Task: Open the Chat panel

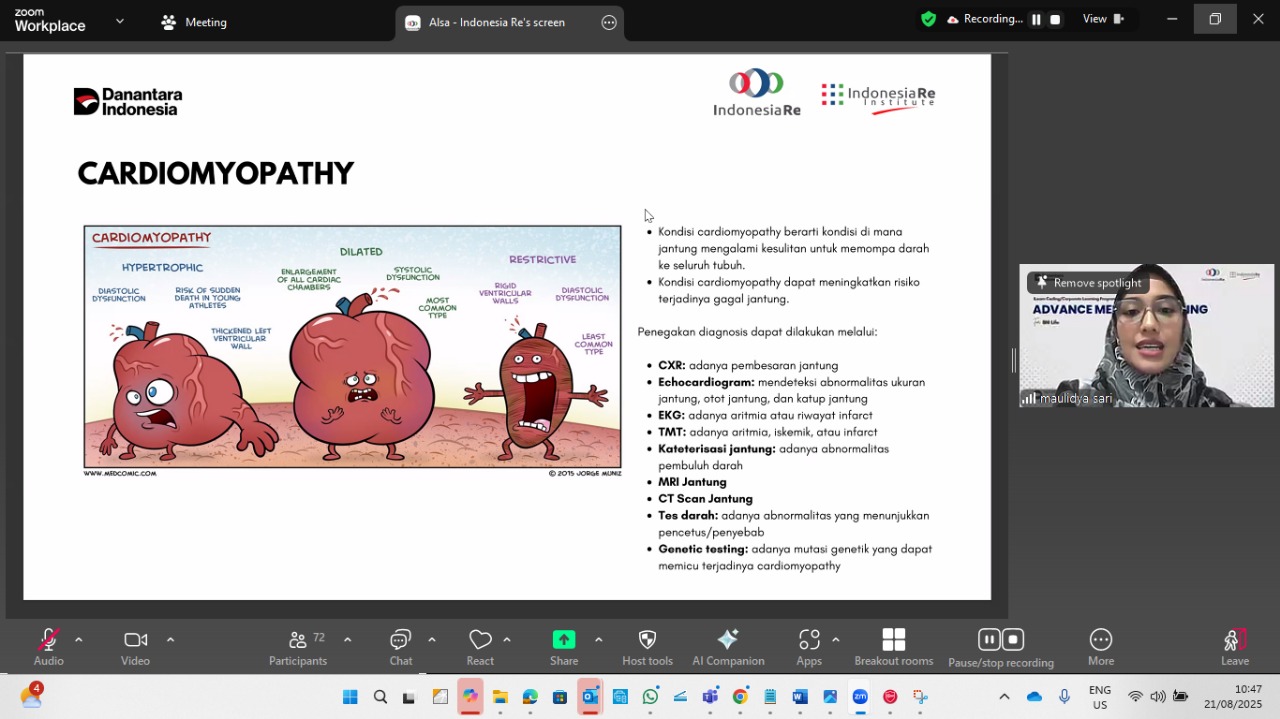Action: 400,646
